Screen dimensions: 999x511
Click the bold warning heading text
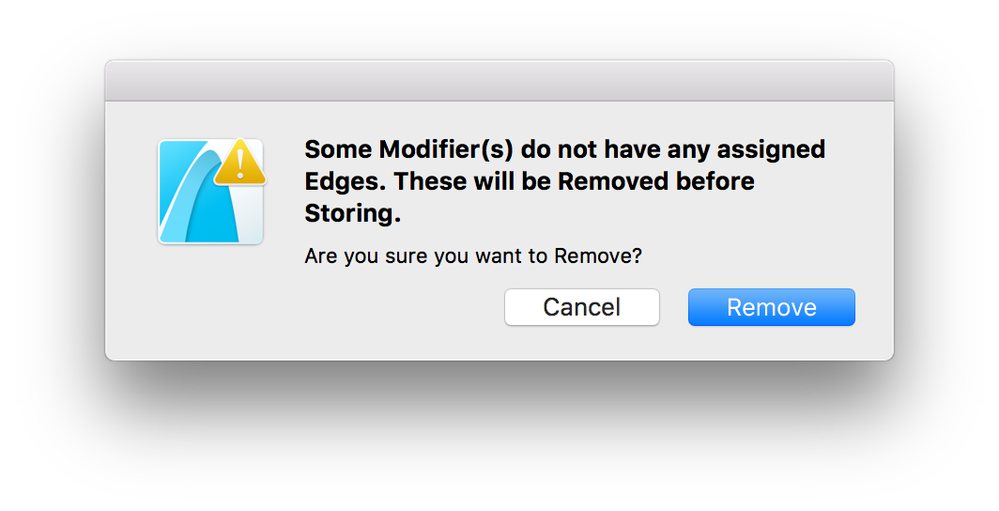pos(564,181)
